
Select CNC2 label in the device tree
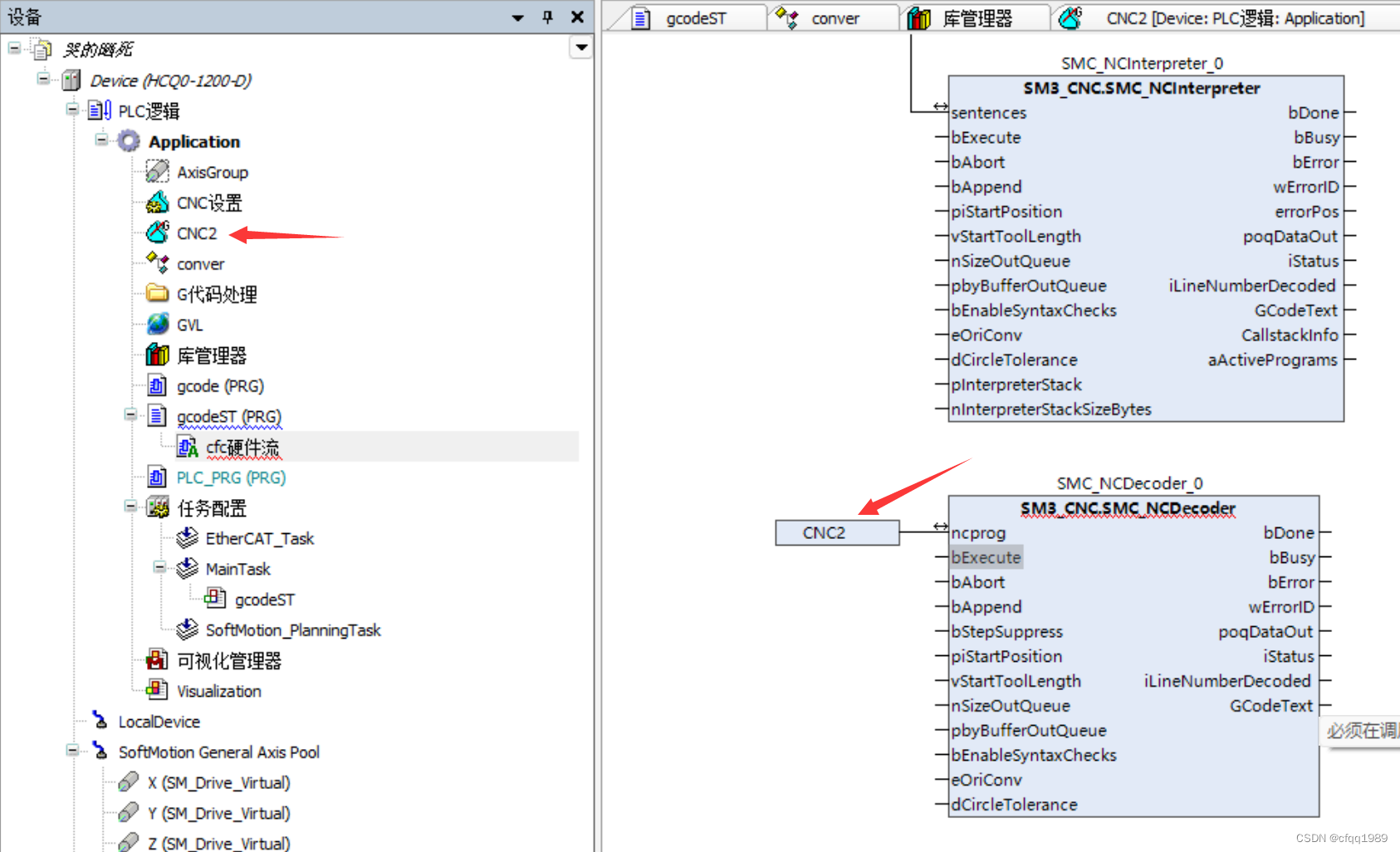click(x=197, y=233)
